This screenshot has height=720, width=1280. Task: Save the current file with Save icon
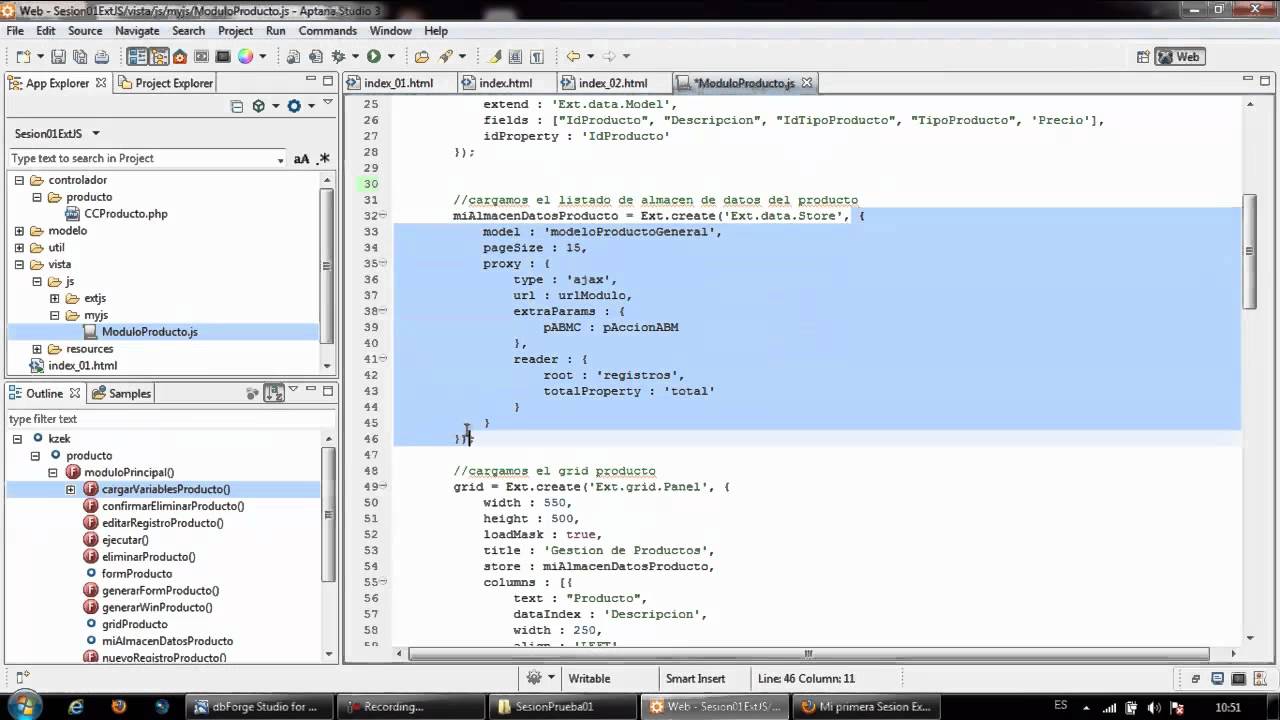click(x=58, y=57)
